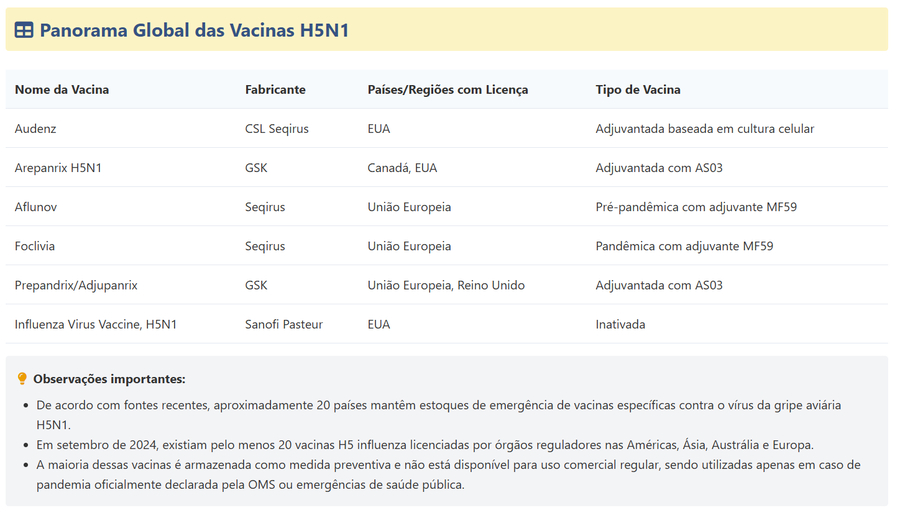Select the Aflunov vaccine cell
The height and width of the screenshot is (513, 900).
pyautogui.click(x=38, y=207)
